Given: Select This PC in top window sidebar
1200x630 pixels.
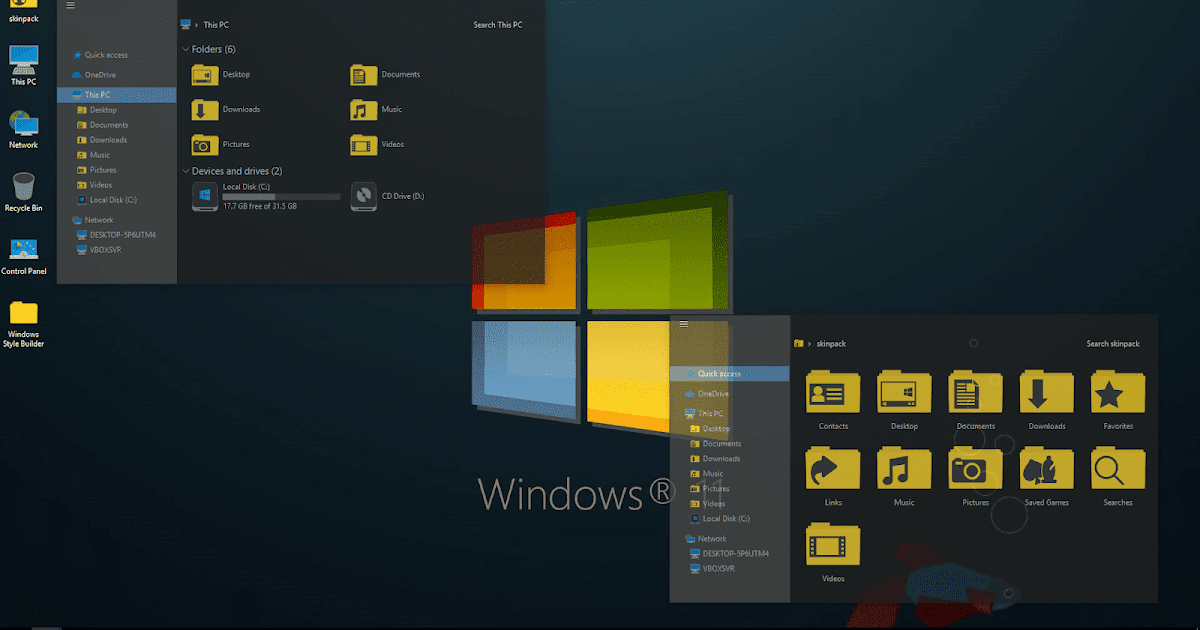Looking at the screenshot, I should pos(116,95).
